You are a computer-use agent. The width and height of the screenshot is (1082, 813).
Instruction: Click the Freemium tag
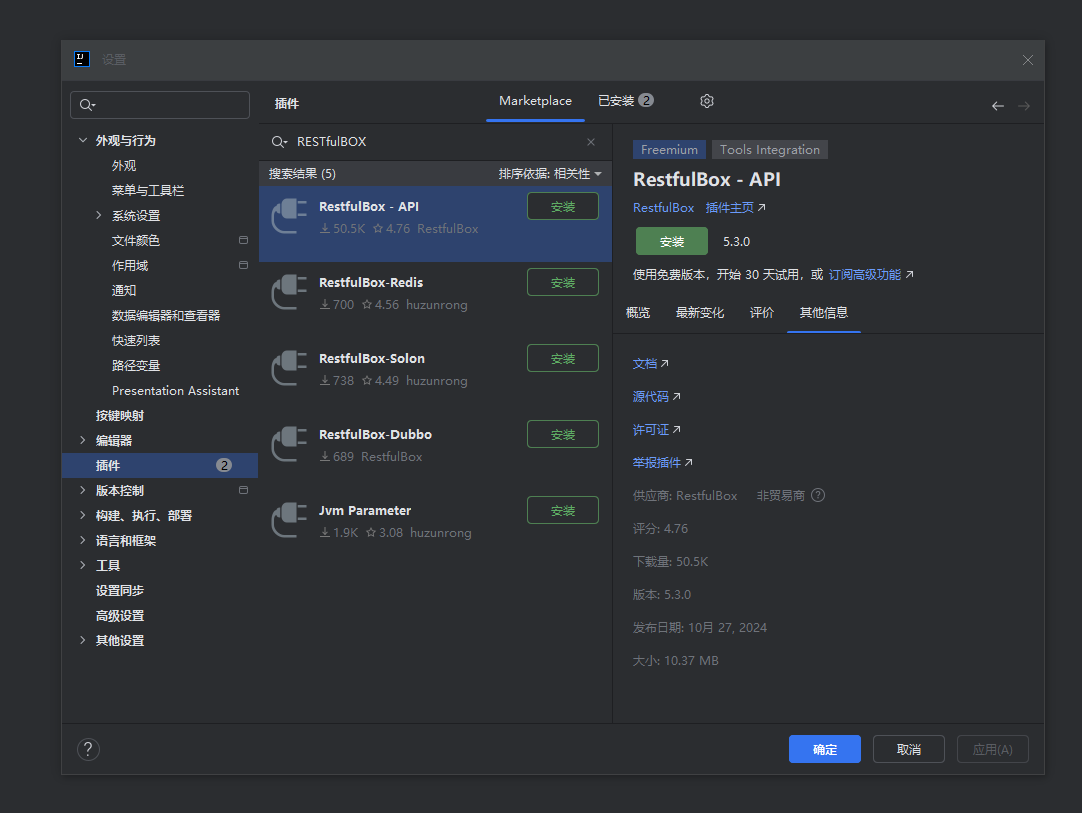(669, 150)
